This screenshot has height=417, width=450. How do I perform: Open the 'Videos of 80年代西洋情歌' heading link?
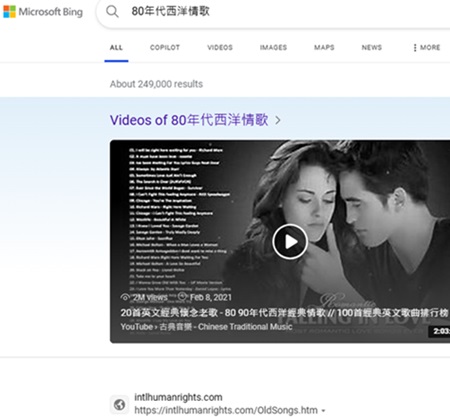tap(189, 120)
